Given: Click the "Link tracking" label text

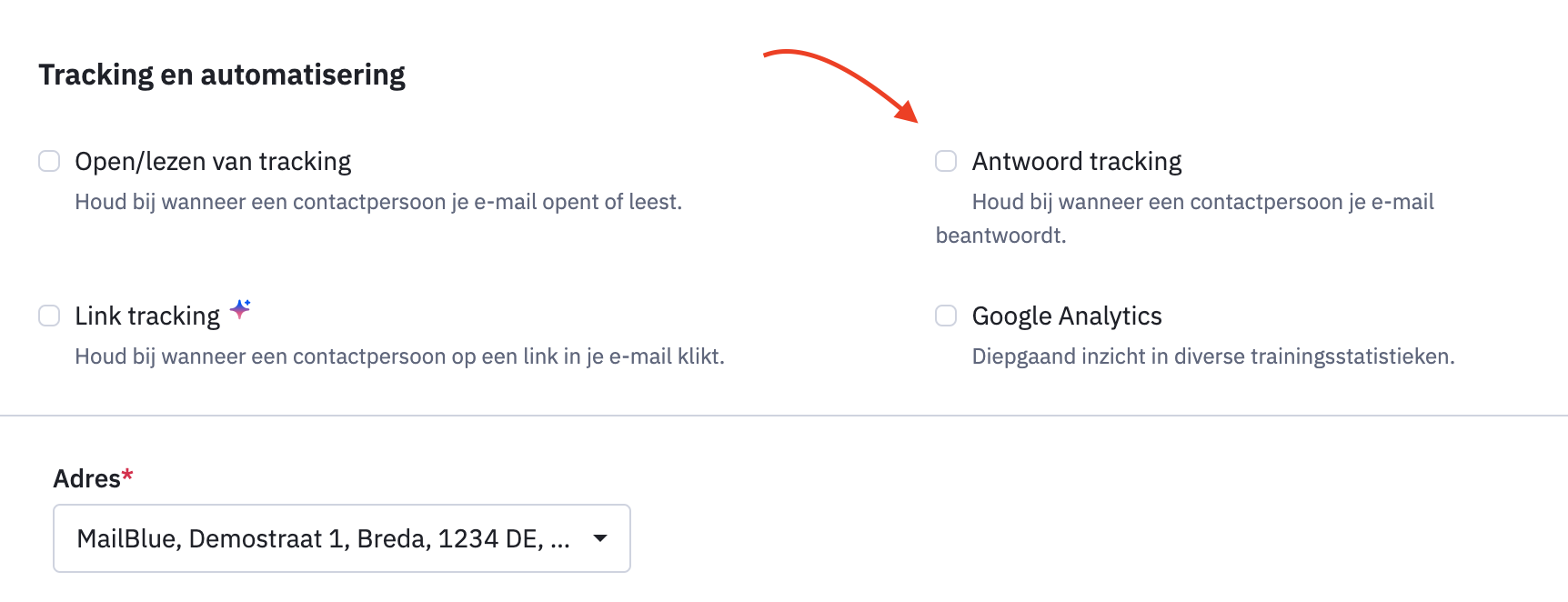Looking at the screenshot, I should pos(147,316).
